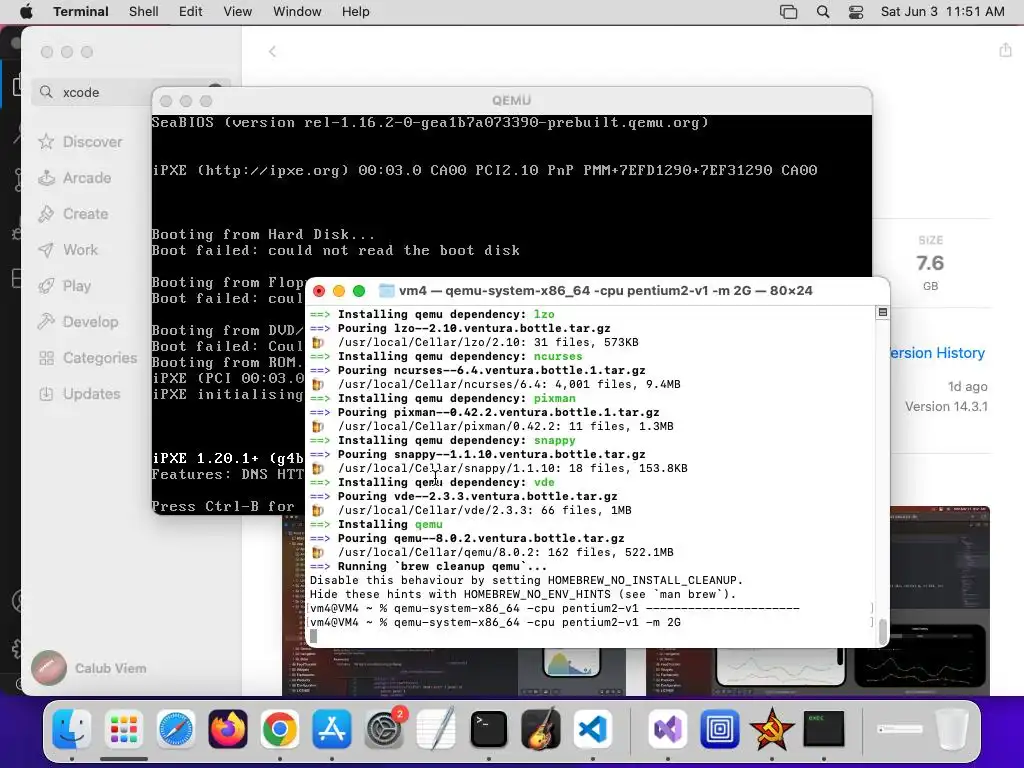This screenshot has height=768, width=1024.
Task: Open Safari from the Dock
Action: [176, 729]
